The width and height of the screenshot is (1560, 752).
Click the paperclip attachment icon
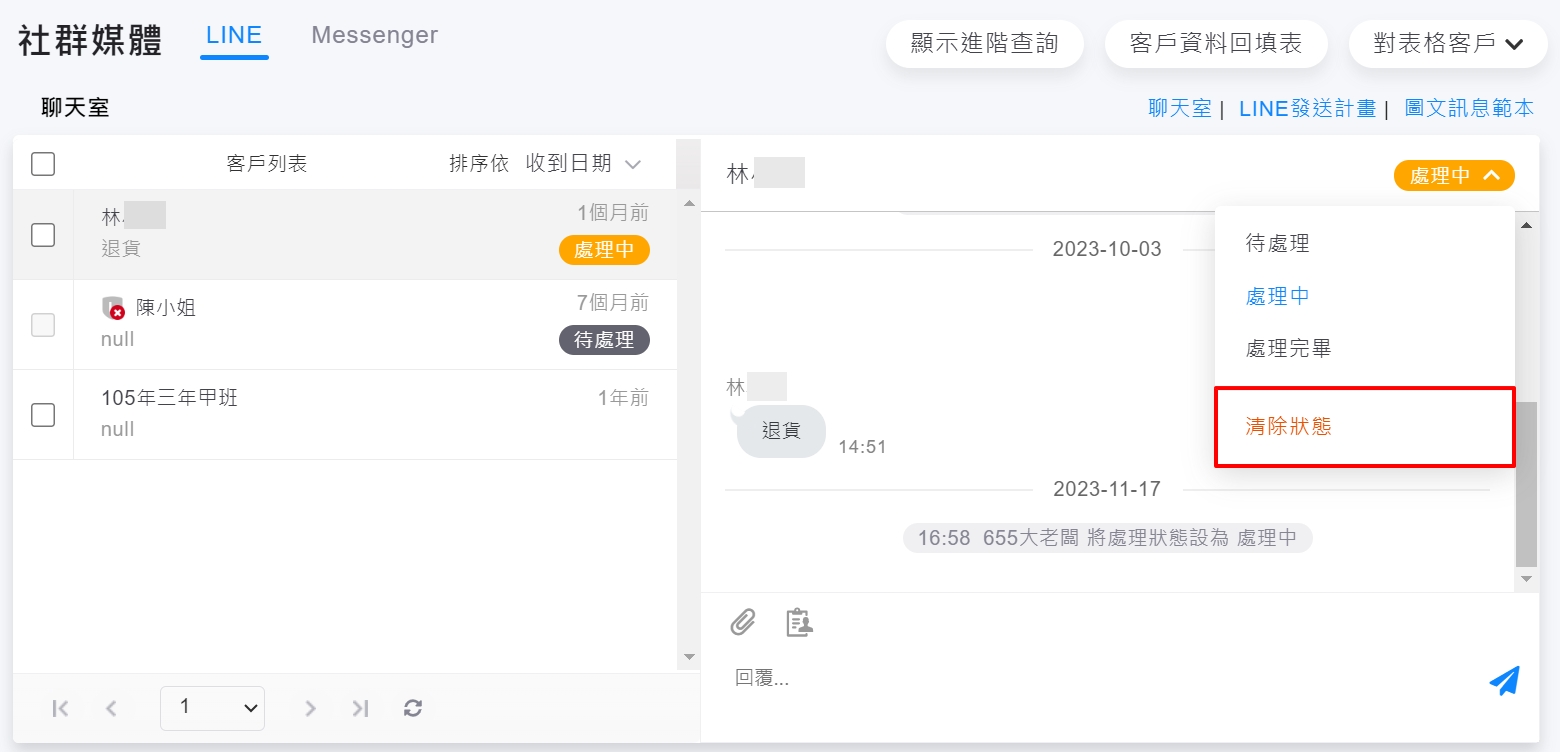pos(742,622)
